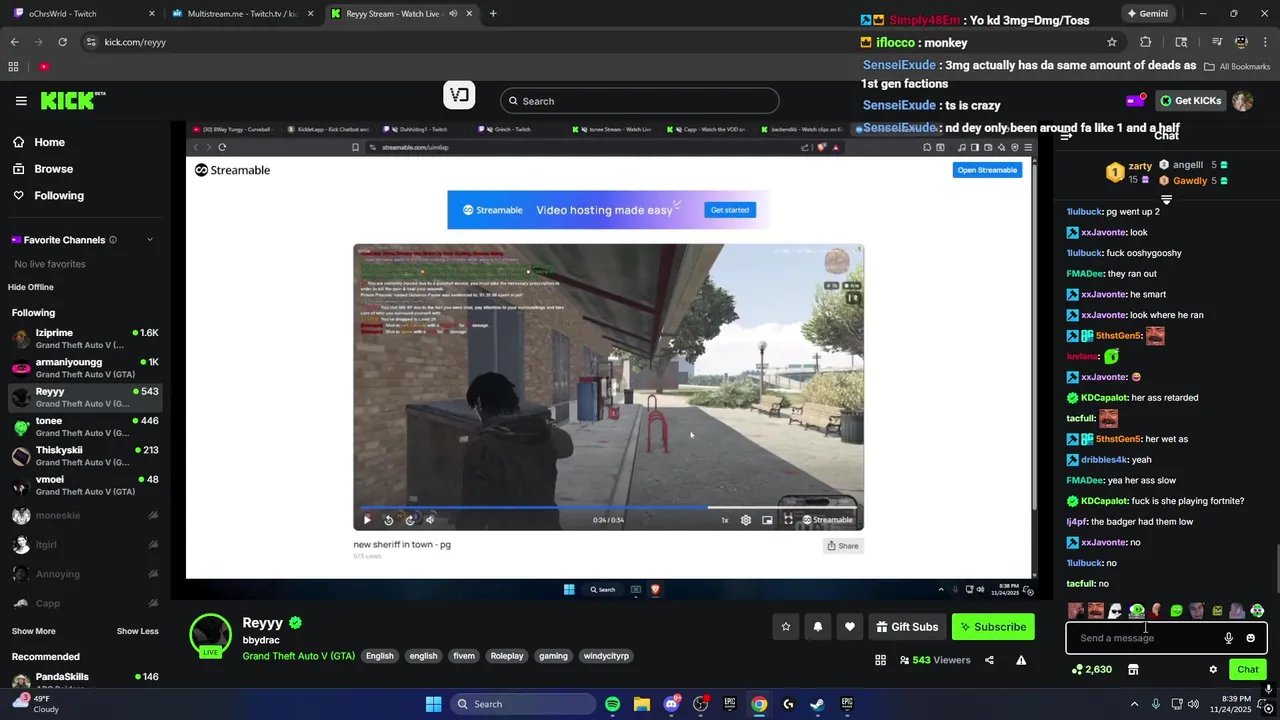Open browser extensions puzzle icon

1146,42
